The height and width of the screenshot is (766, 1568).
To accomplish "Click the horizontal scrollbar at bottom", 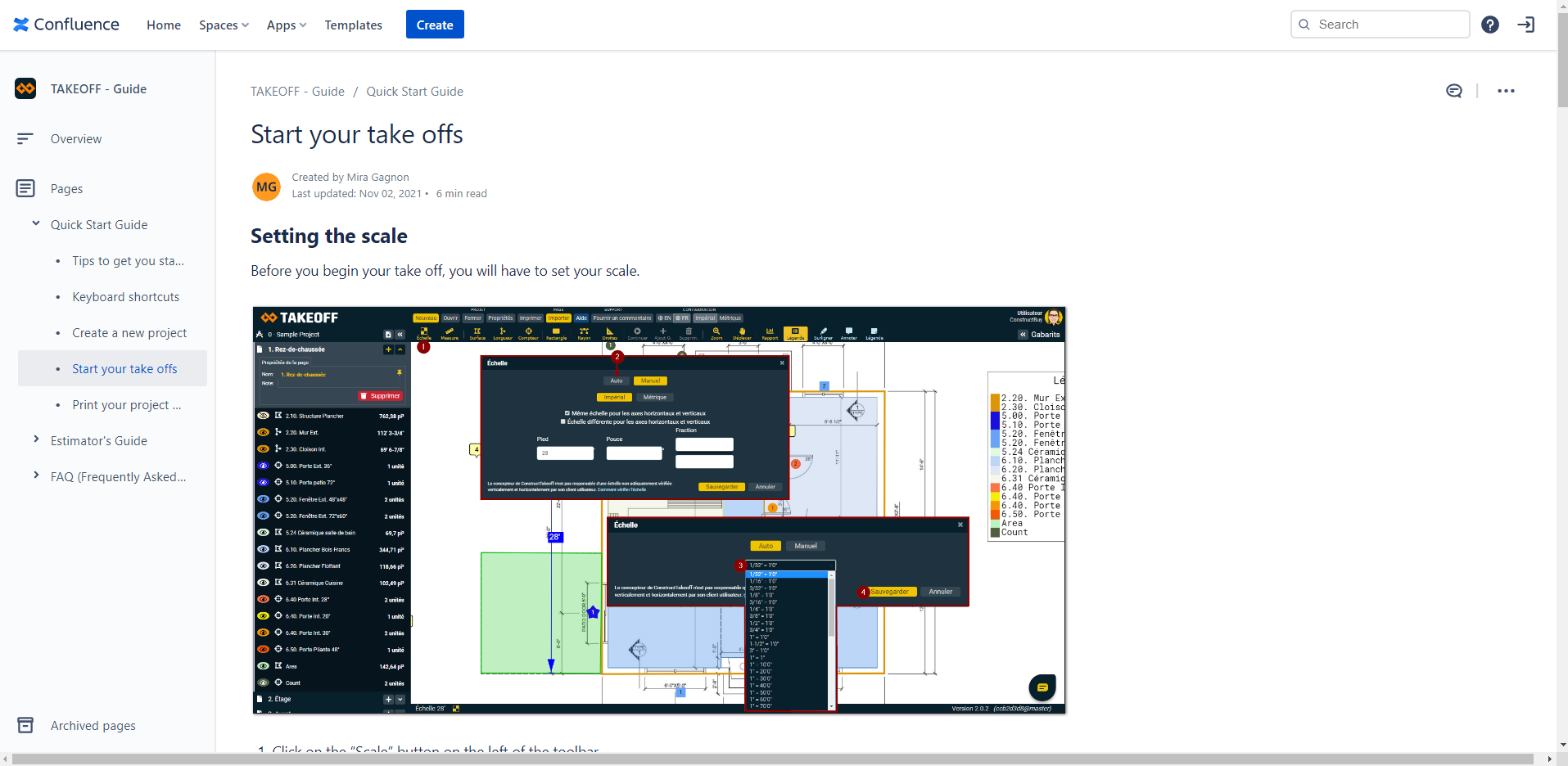I will pyautogui.click(x=772, y=759).
